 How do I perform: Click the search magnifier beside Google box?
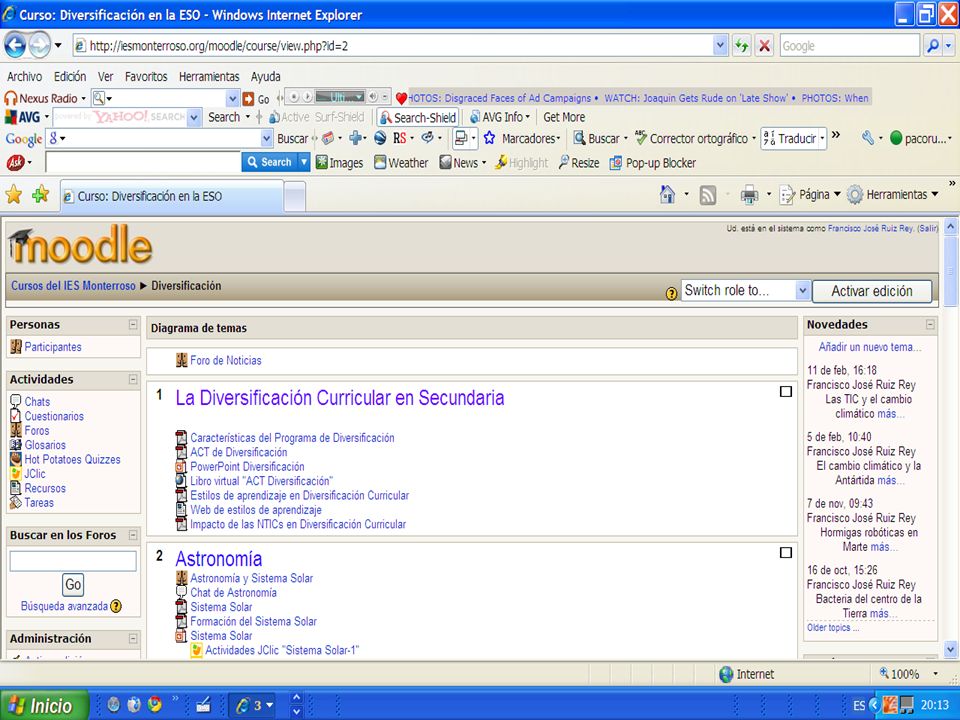click(x=932, y=45)
